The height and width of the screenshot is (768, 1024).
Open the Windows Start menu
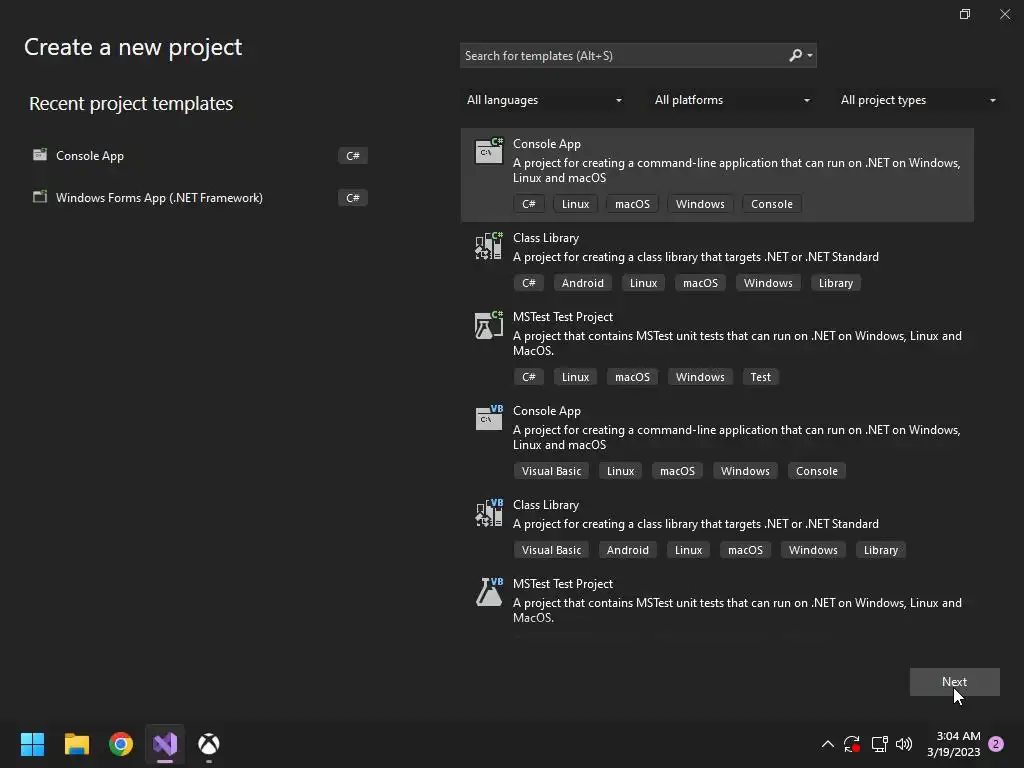pos(32,744)
